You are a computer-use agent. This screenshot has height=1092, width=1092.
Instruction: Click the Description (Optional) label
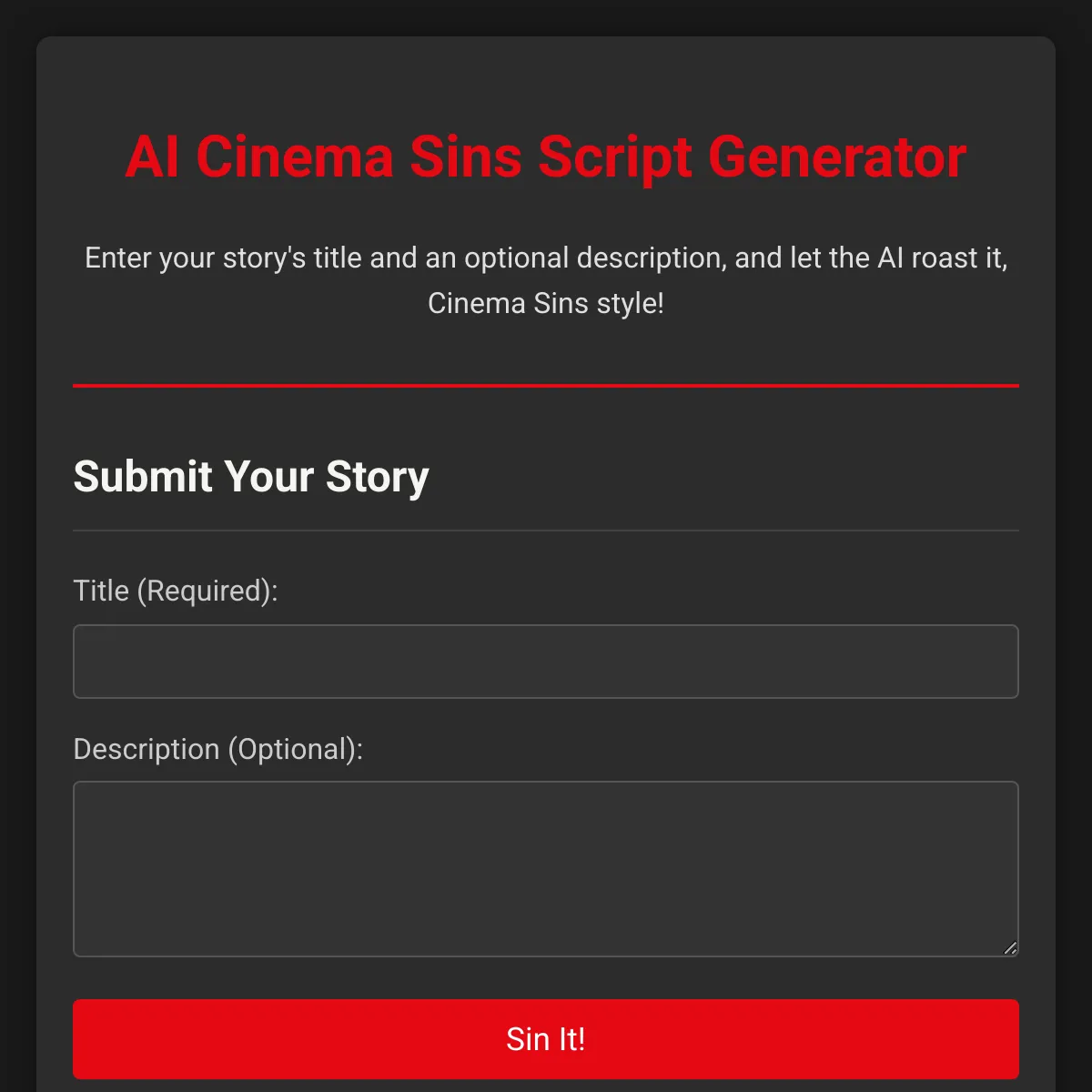tap(218, 748)
